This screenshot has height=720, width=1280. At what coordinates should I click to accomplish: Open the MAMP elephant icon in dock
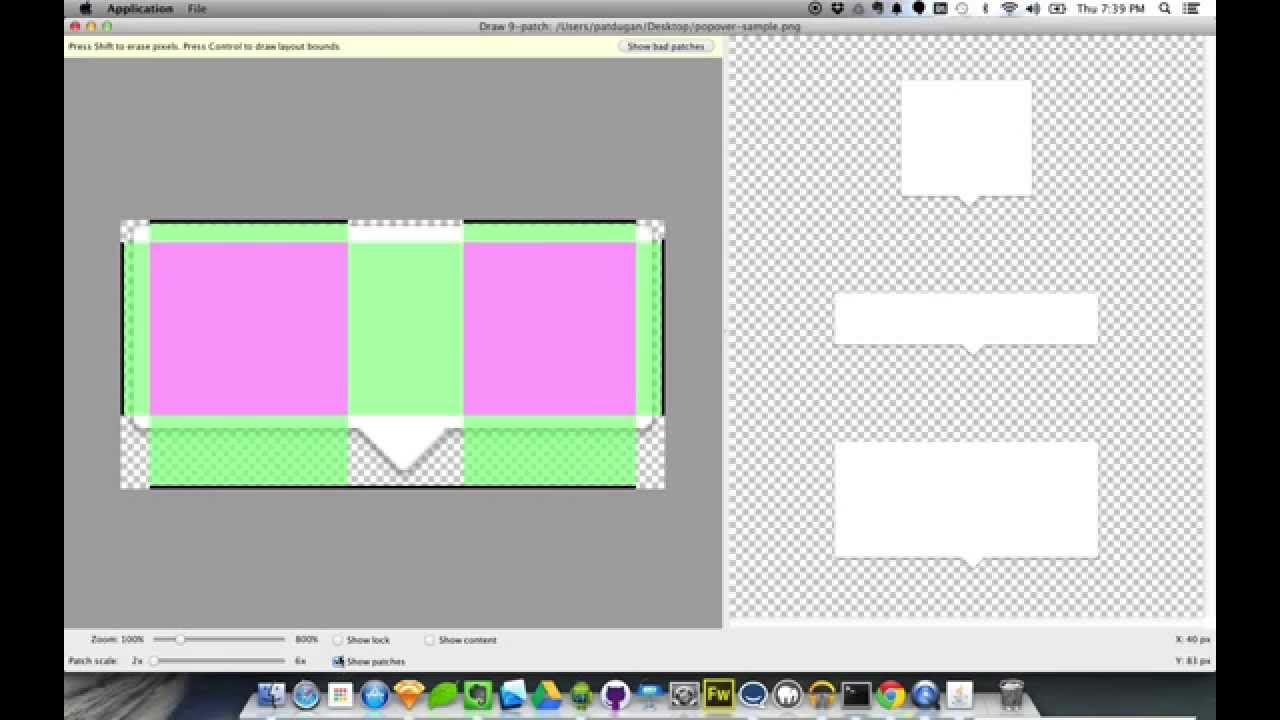[788, 694]
